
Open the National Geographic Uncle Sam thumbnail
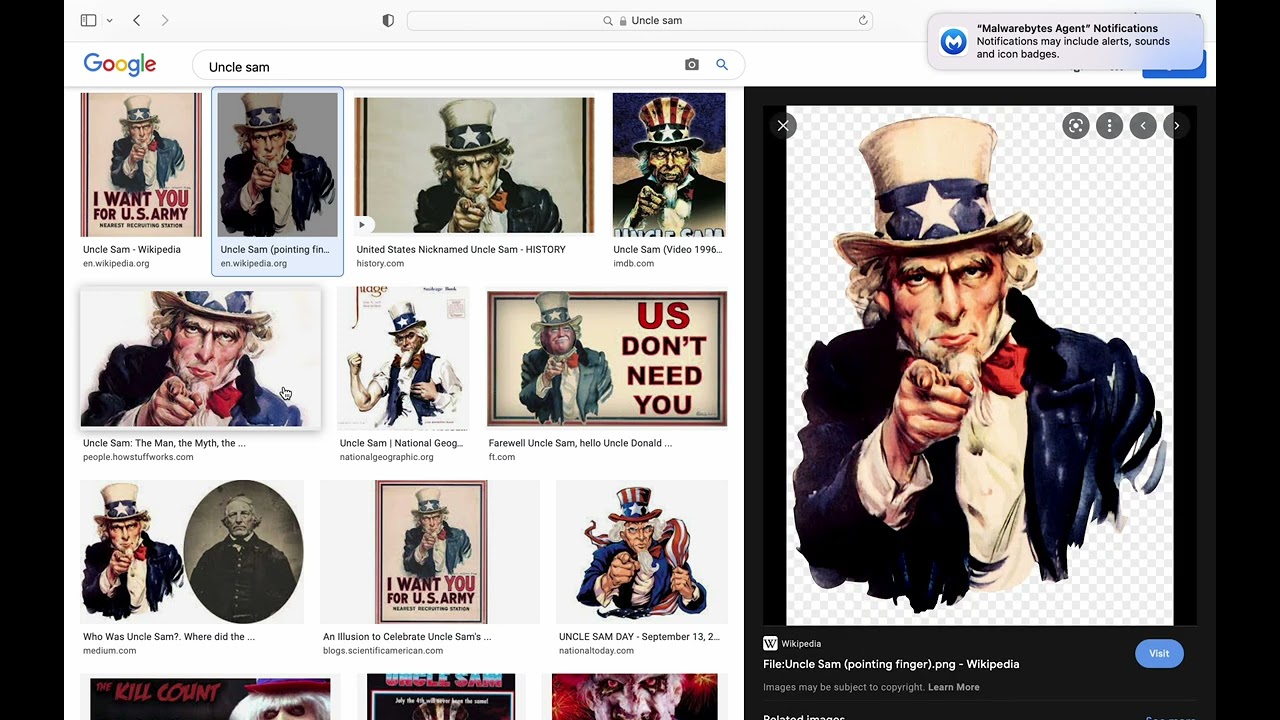[403, 358]
